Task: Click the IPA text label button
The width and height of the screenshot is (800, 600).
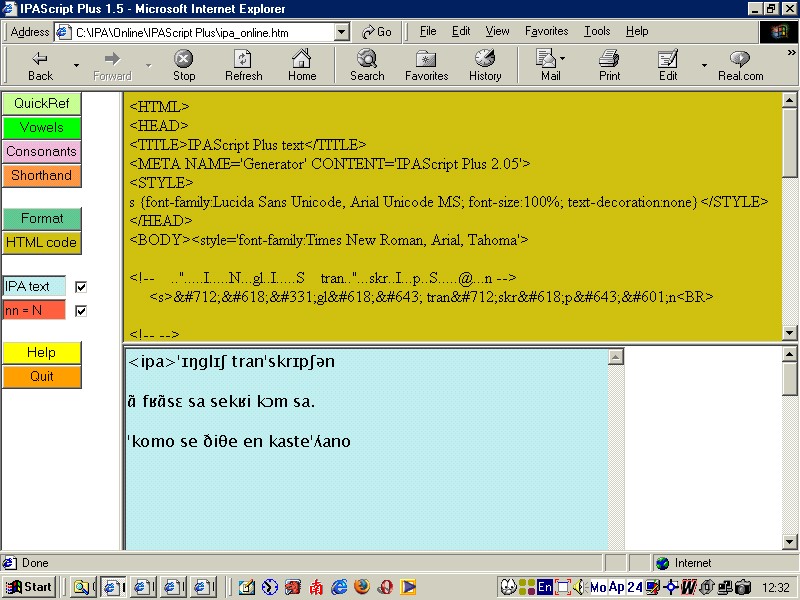Action: tap(34, 287)
